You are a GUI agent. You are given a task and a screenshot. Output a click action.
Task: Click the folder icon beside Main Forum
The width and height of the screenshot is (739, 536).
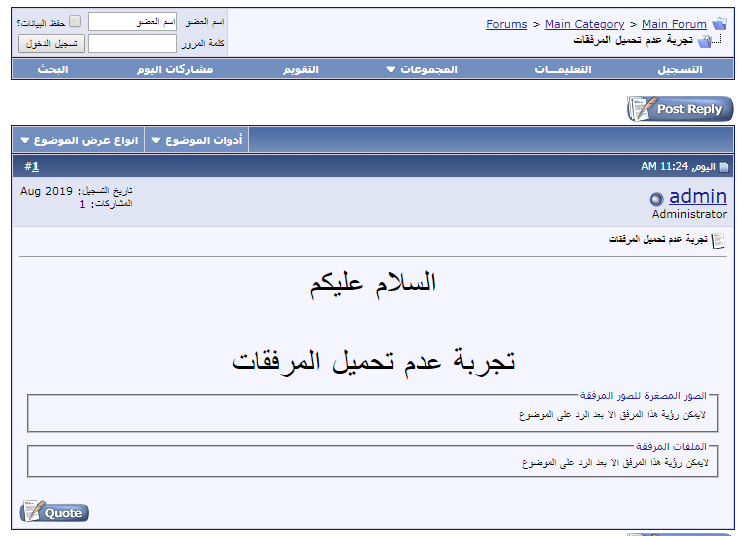[720, 23]
